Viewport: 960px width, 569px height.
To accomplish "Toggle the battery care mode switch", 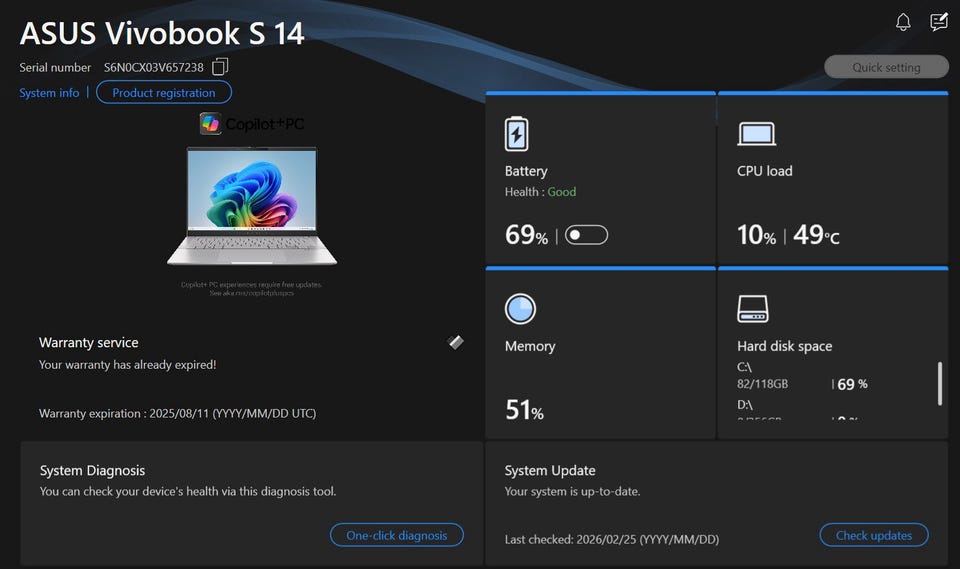I will 586,235.
